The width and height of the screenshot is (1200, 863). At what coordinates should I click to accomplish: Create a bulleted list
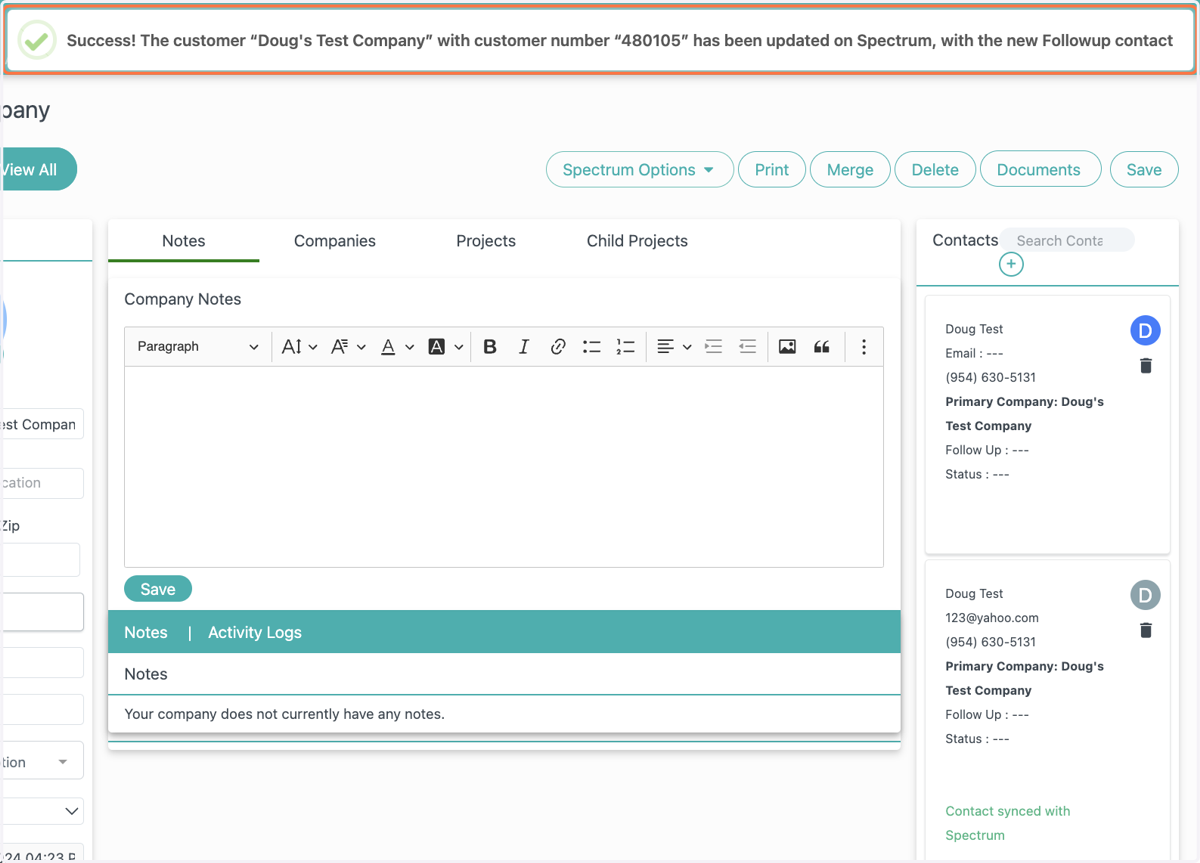[x=592, y=347]
